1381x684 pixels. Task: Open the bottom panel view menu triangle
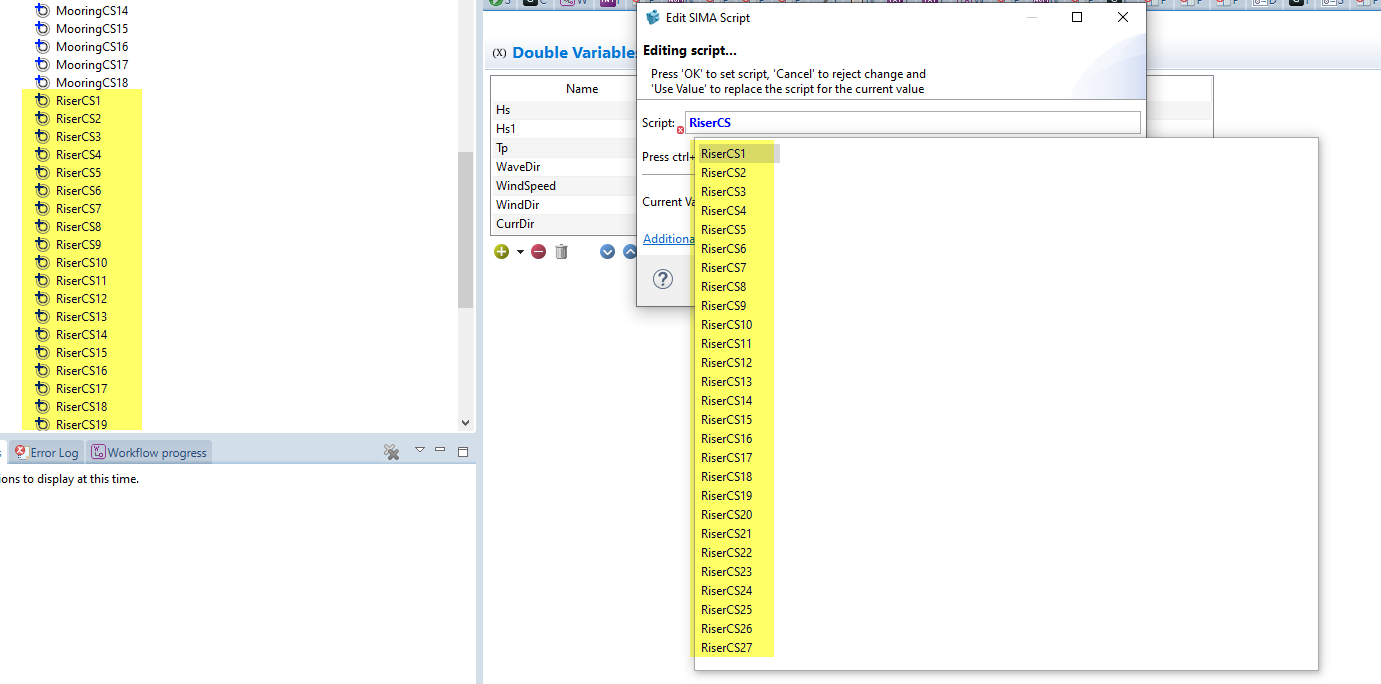[420, 451]
